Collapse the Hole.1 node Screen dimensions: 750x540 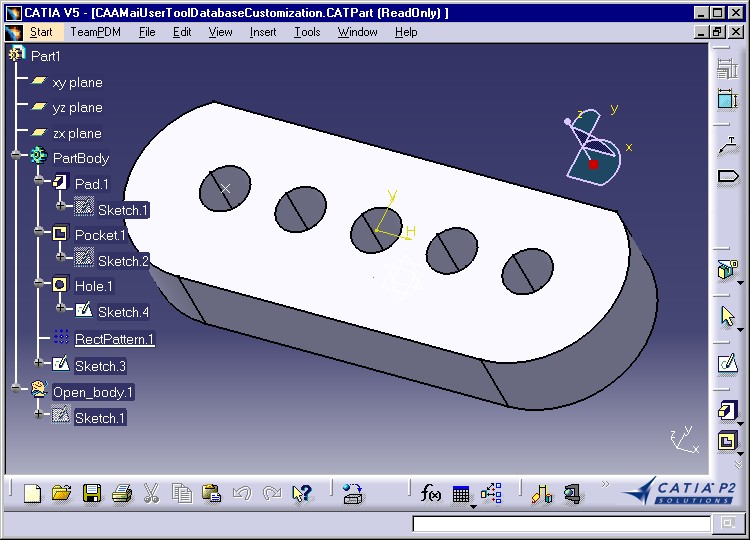39,283
